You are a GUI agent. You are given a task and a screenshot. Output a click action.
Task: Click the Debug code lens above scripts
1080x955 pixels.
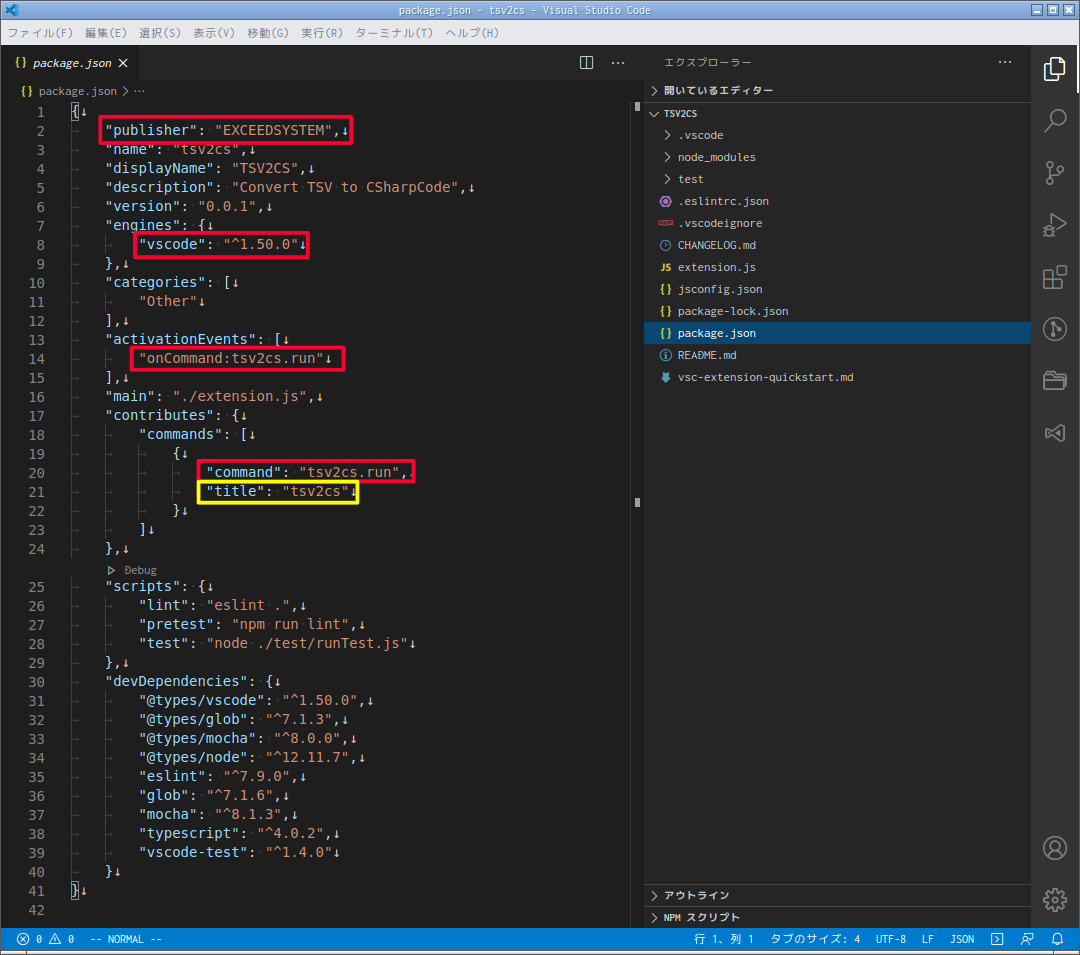[141, 570]
